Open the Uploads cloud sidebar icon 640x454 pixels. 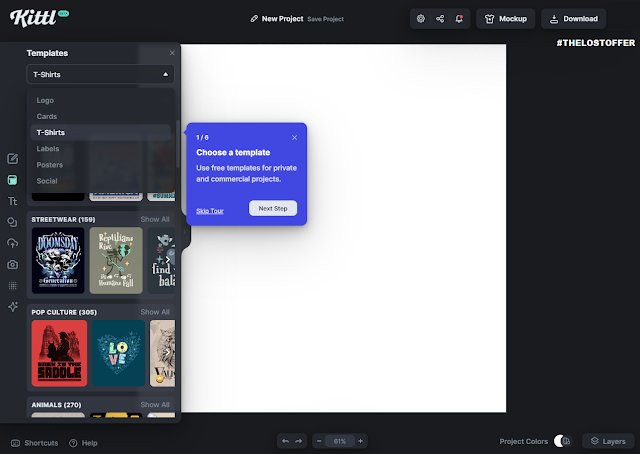(13, 243)
